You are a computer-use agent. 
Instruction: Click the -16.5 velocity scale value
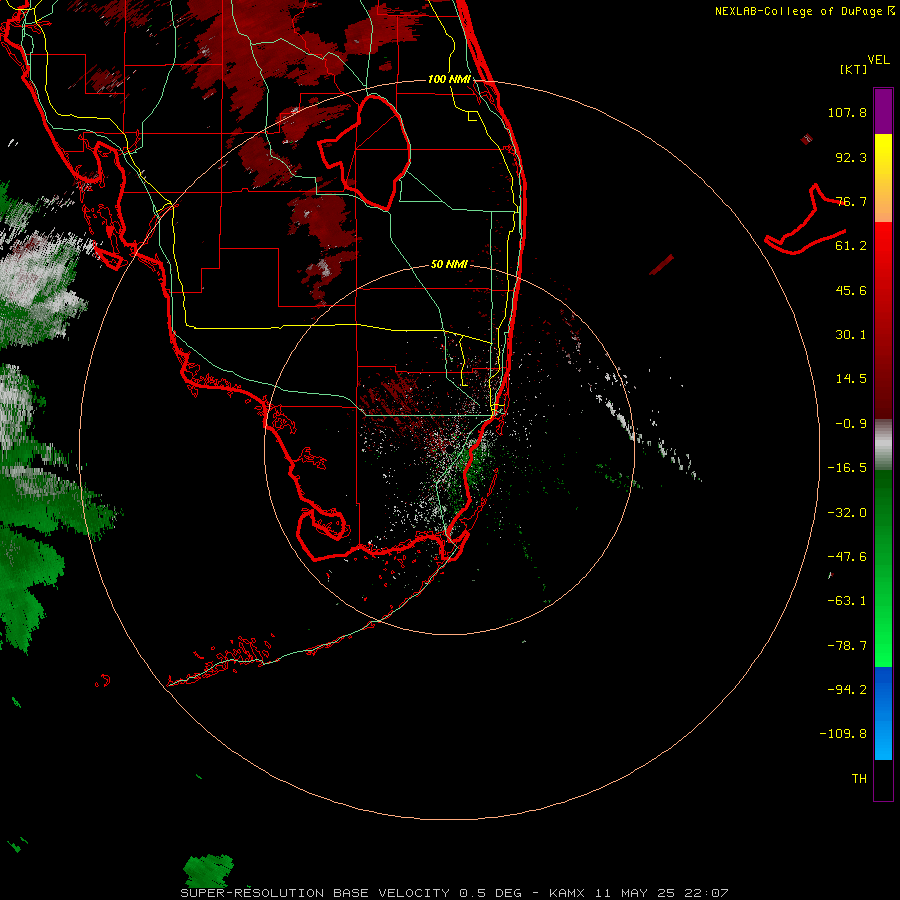847,468
